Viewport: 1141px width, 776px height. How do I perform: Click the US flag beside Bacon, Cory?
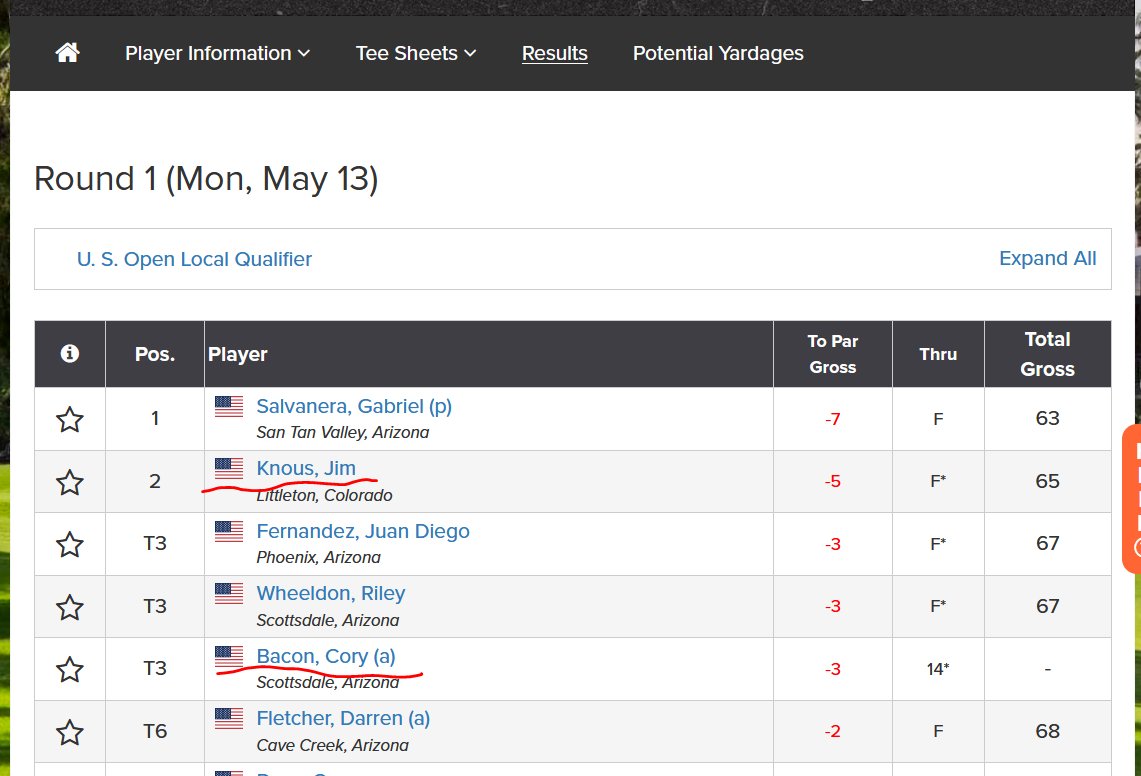pos(228,656)
